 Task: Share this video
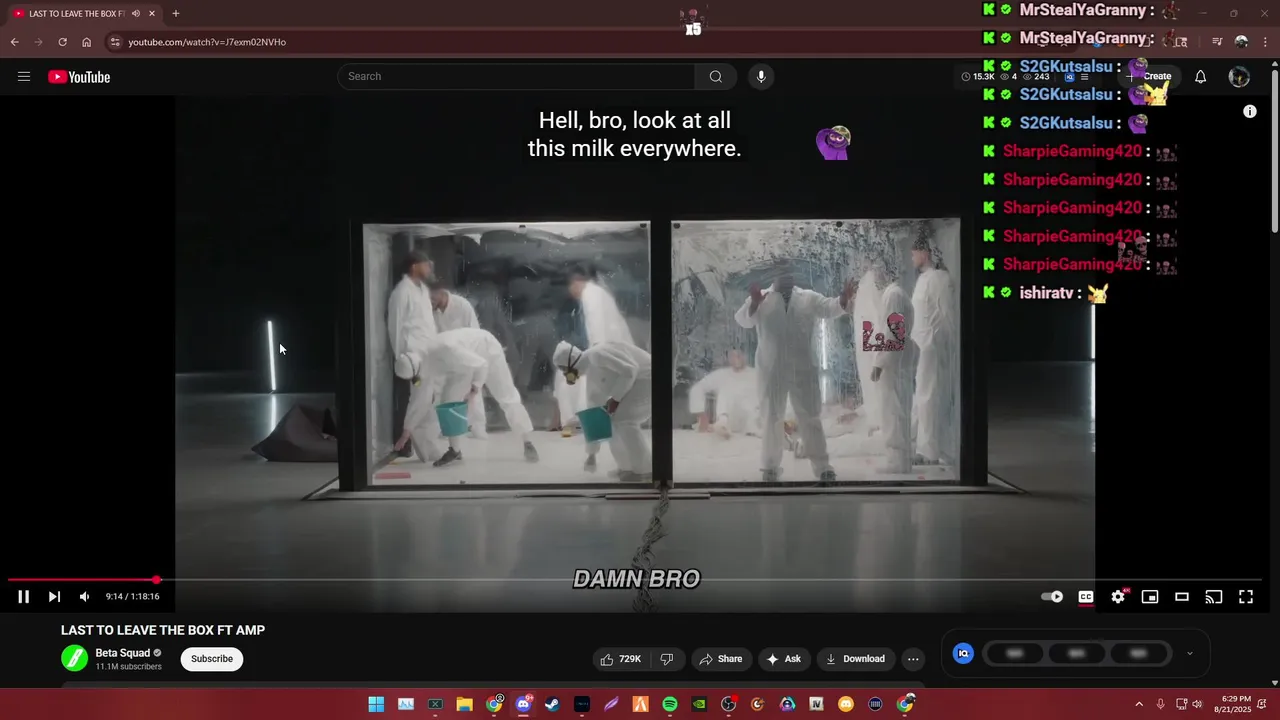pos(721,659)
